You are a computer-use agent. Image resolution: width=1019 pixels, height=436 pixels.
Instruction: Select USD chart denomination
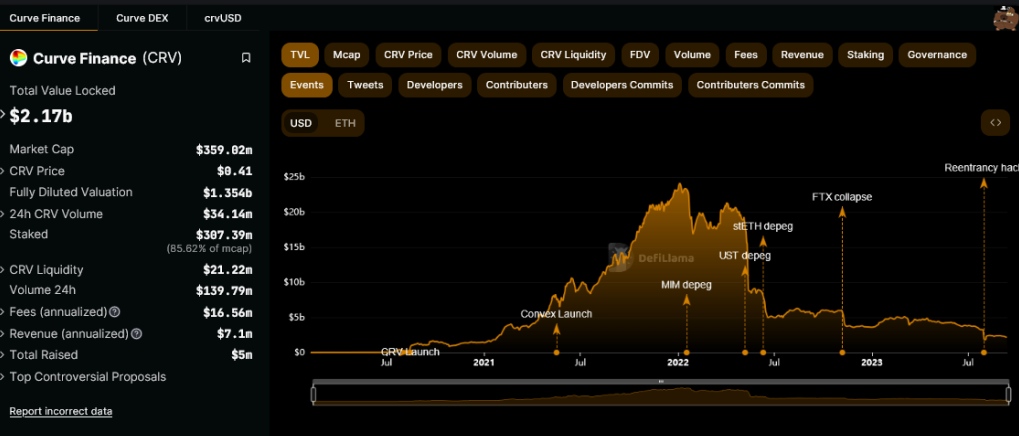tap(301, 123)
